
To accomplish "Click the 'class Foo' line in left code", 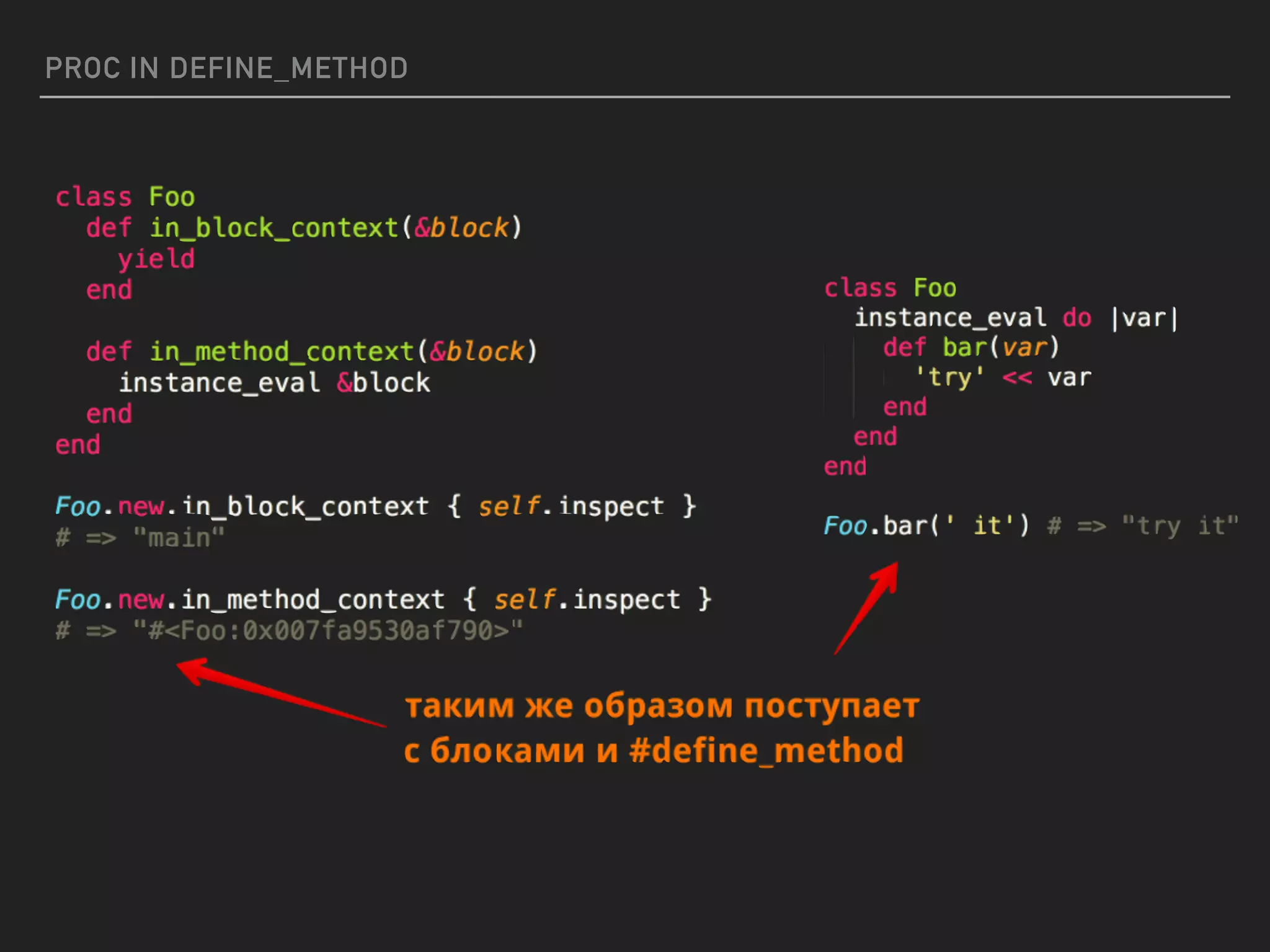I will pos(125,197).
